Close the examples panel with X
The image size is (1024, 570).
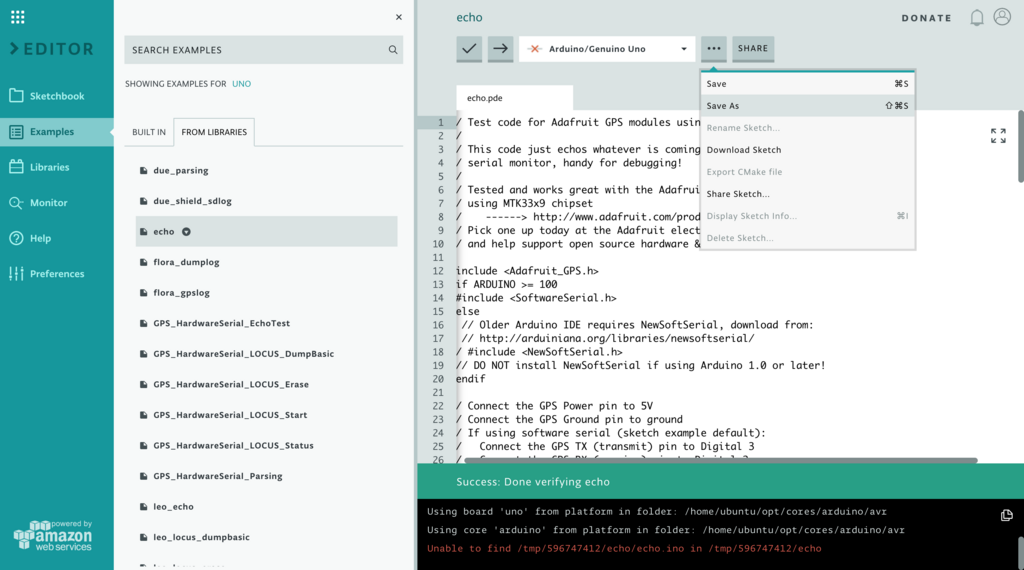[398, 18]
